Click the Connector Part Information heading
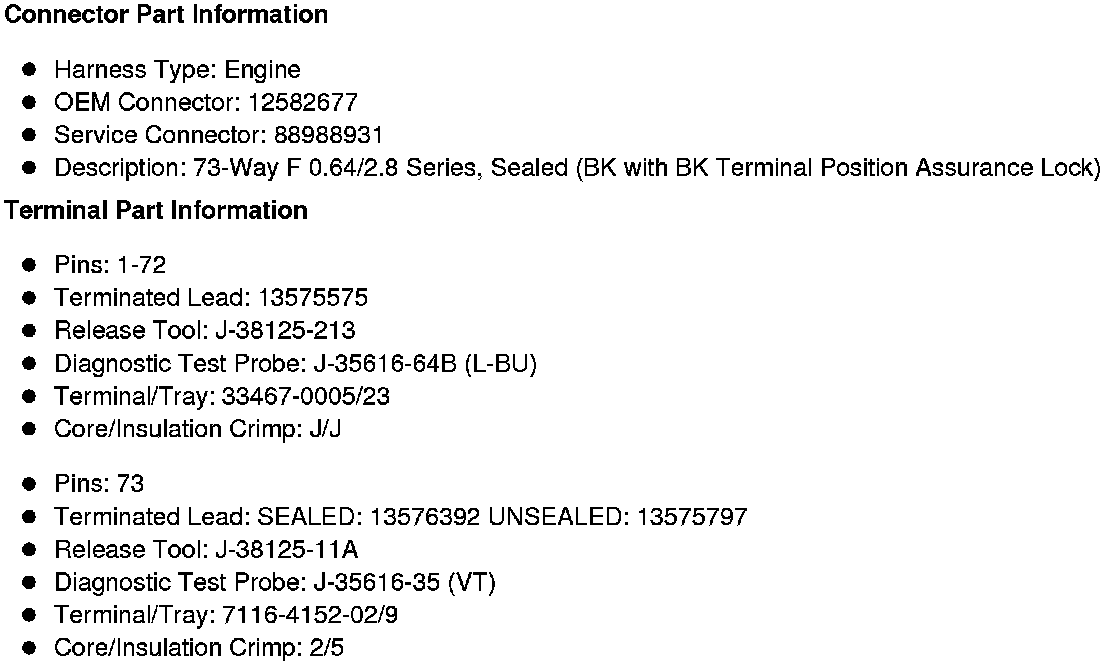Screen dimensions: 1120x666 (166, 15)
